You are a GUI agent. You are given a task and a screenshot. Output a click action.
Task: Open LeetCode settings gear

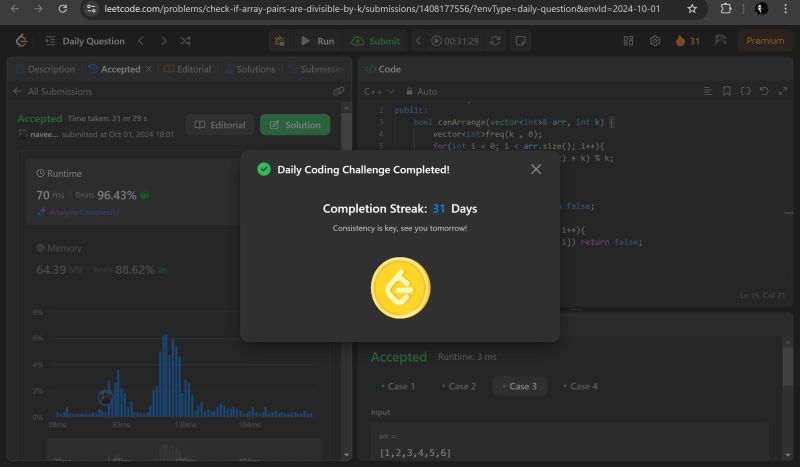coord(655,41)
